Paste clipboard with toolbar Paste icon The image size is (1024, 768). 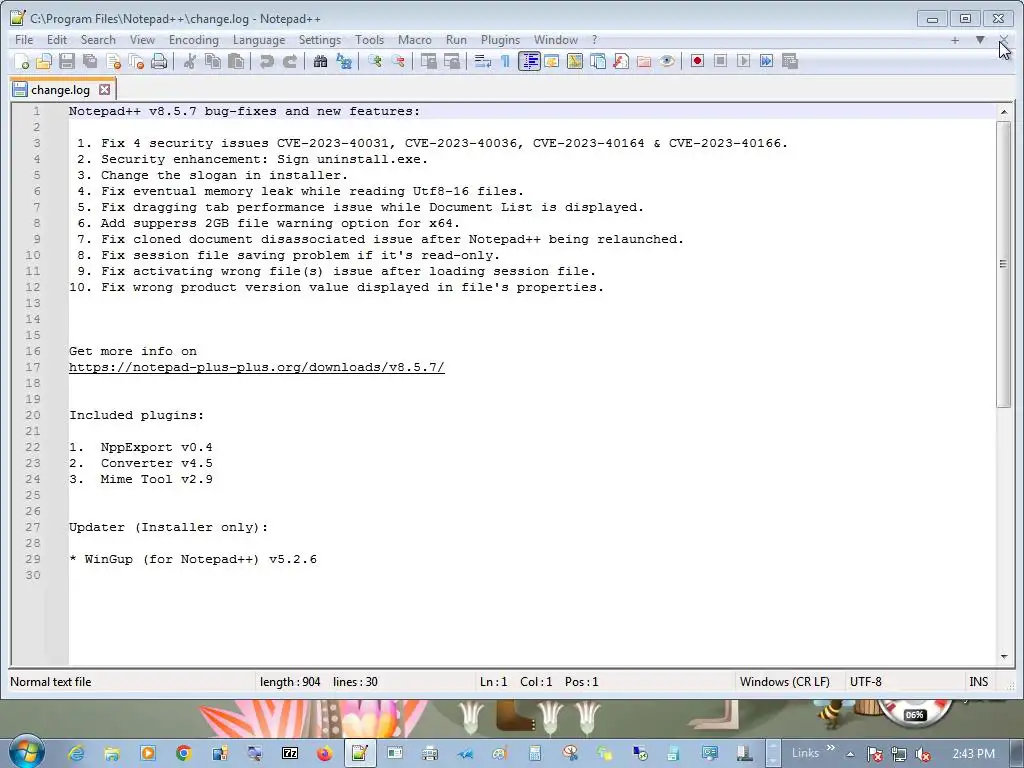[236, 61]
